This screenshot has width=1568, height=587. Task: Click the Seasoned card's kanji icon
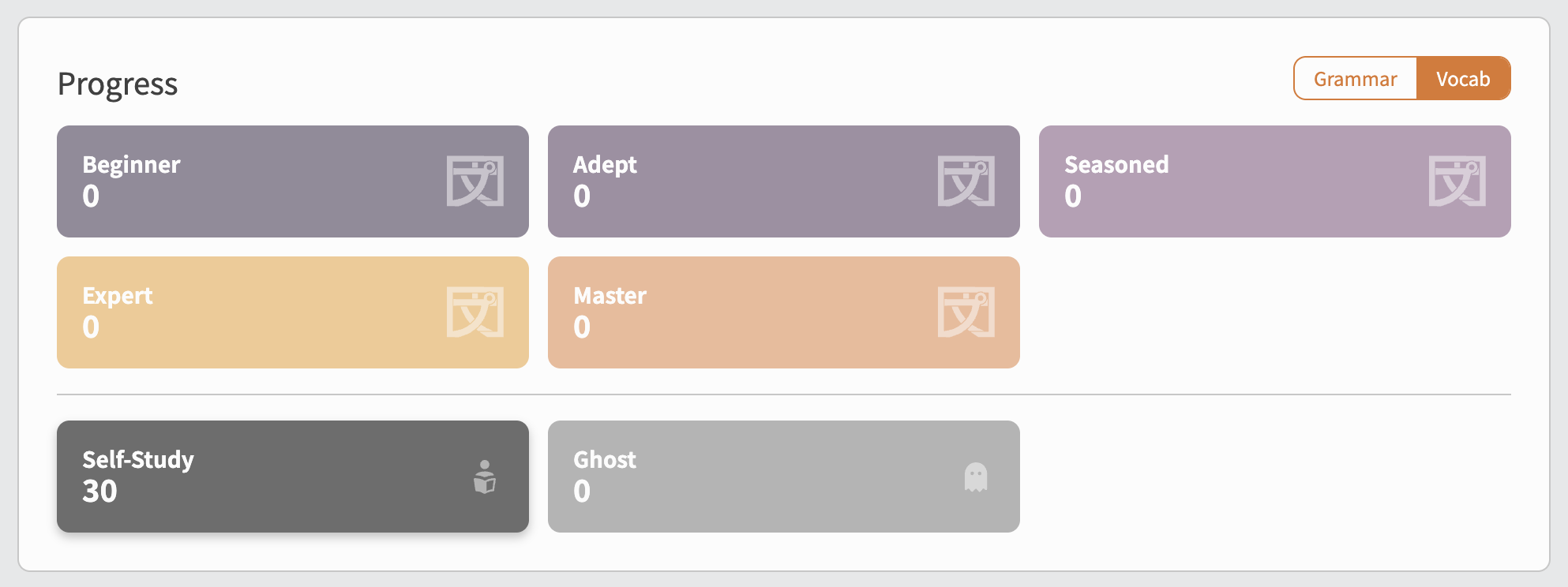coord(1457,181)
